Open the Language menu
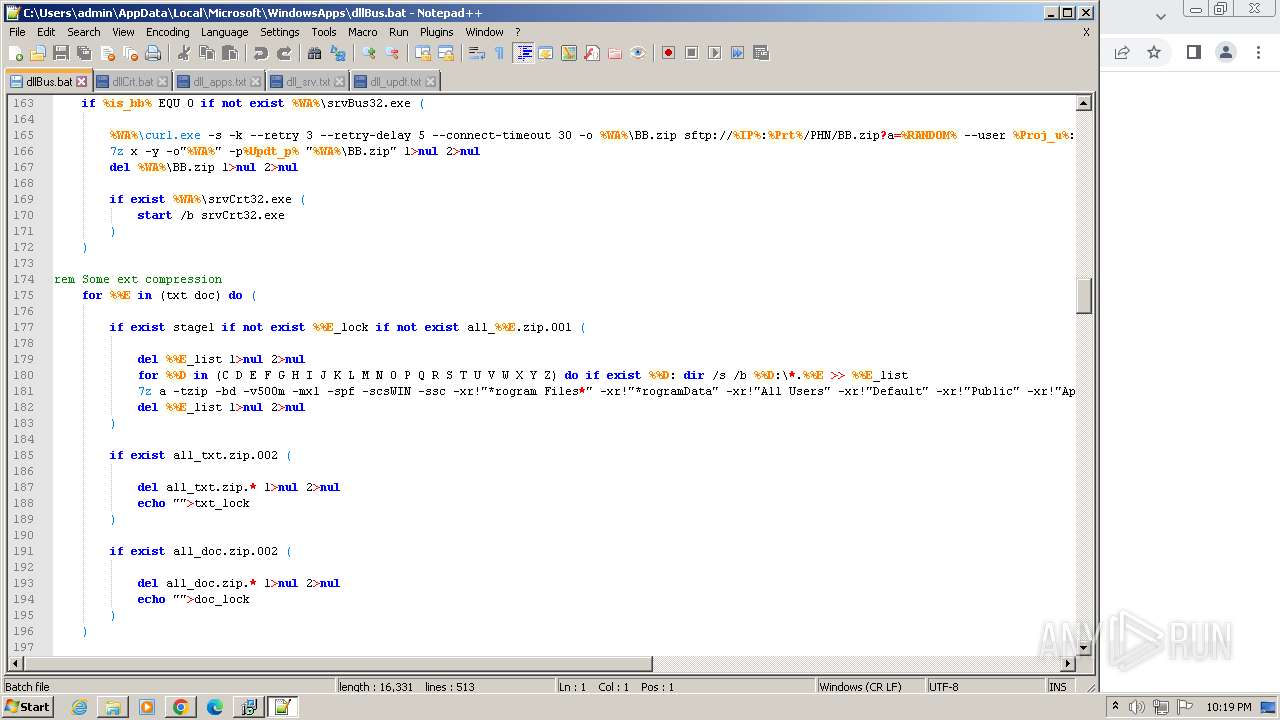 (225, 32)
